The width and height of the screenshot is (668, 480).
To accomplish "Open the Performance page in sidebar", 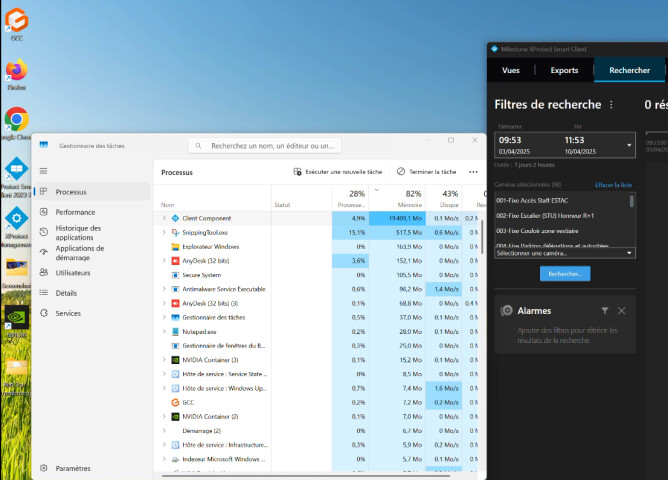I will point(75,212).
